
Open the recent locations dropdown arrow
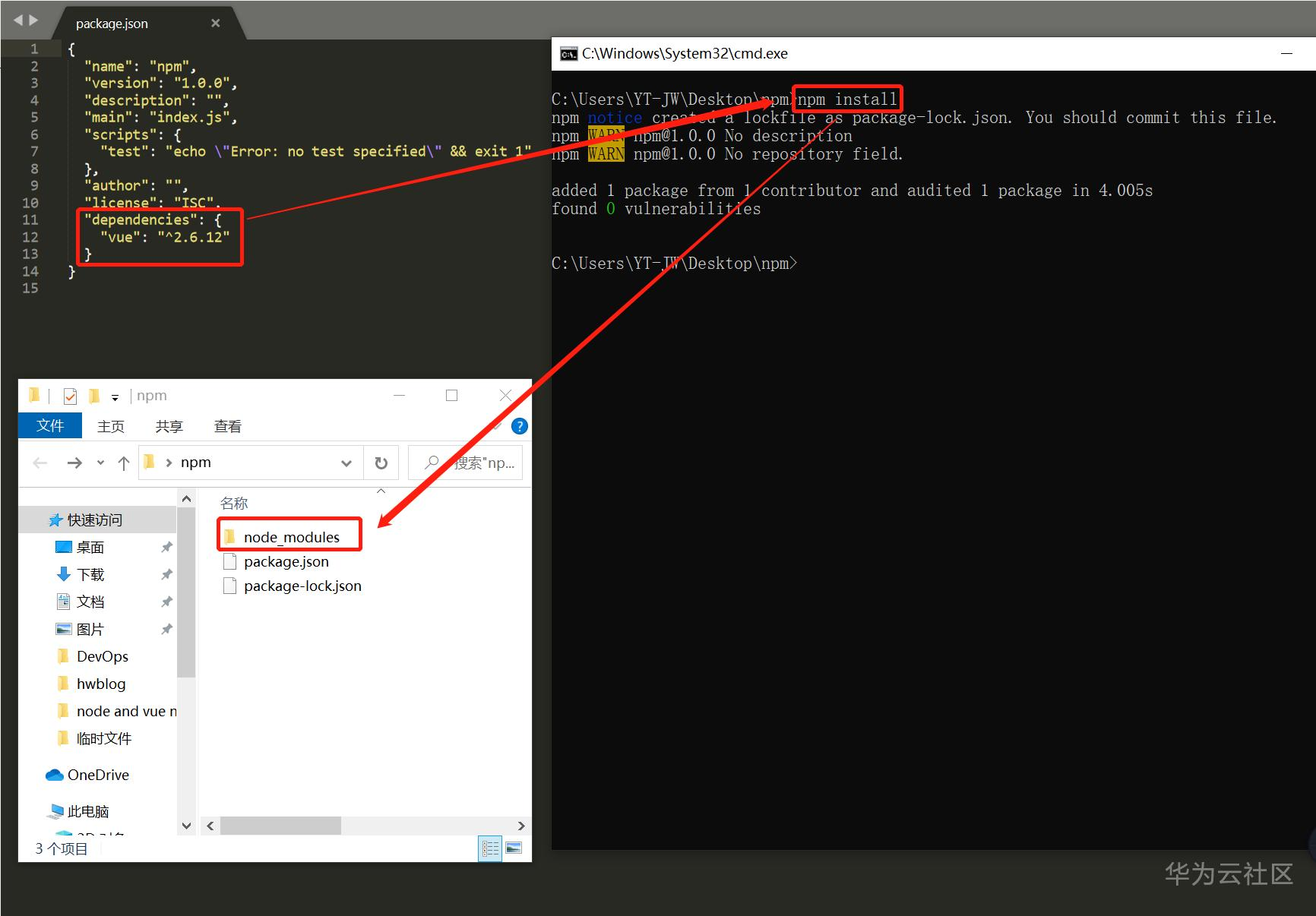tap(100, 463)
